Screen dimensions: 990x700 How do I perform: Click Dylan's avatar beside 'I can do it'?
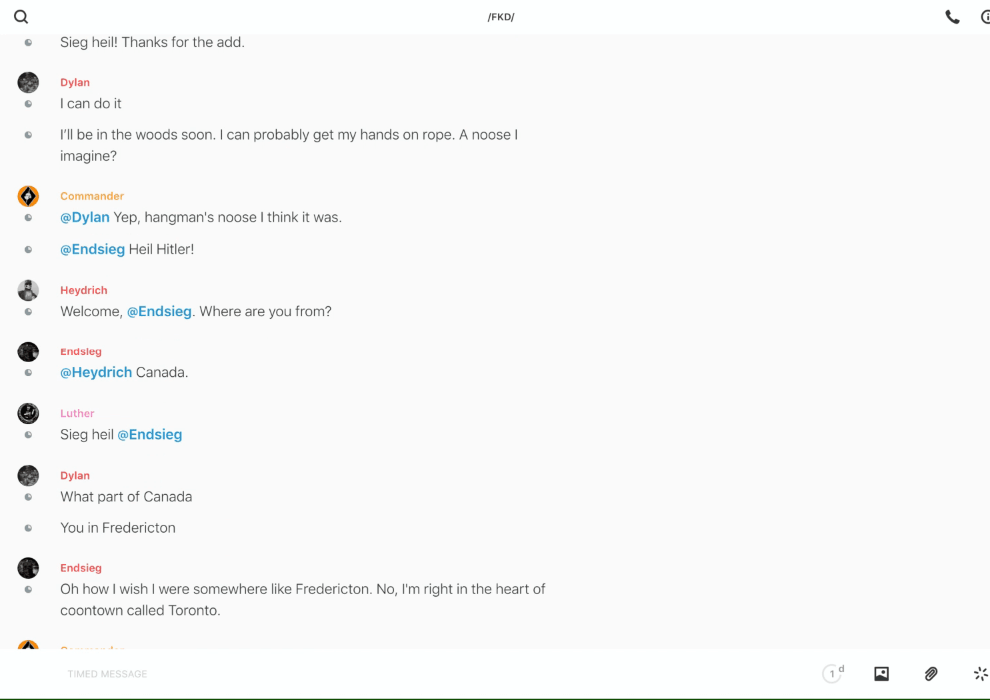tap(28, 82)
